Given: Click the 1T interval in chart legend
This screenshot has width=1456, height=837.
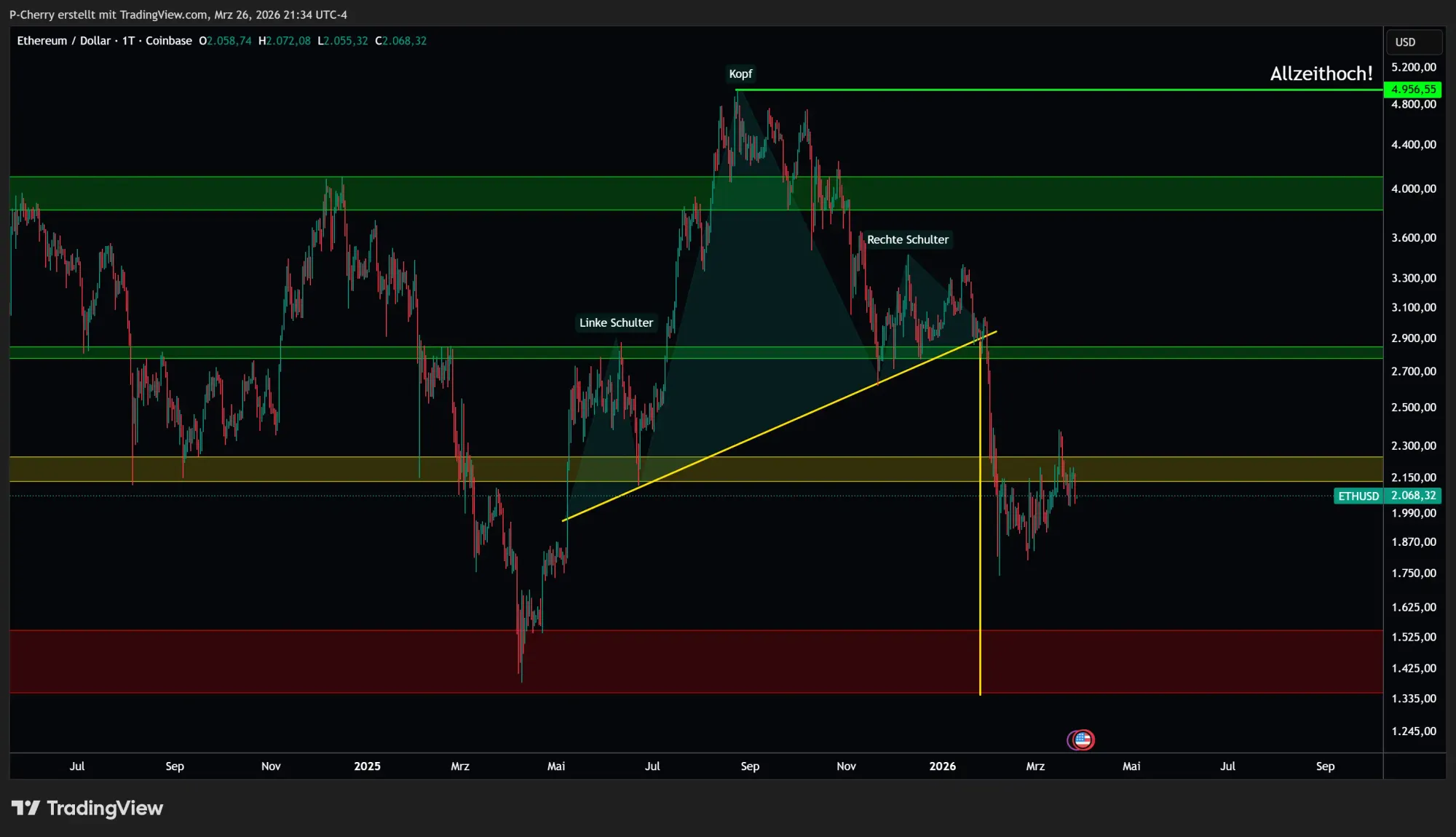Looking at the screenshot, I should [128, 41].
